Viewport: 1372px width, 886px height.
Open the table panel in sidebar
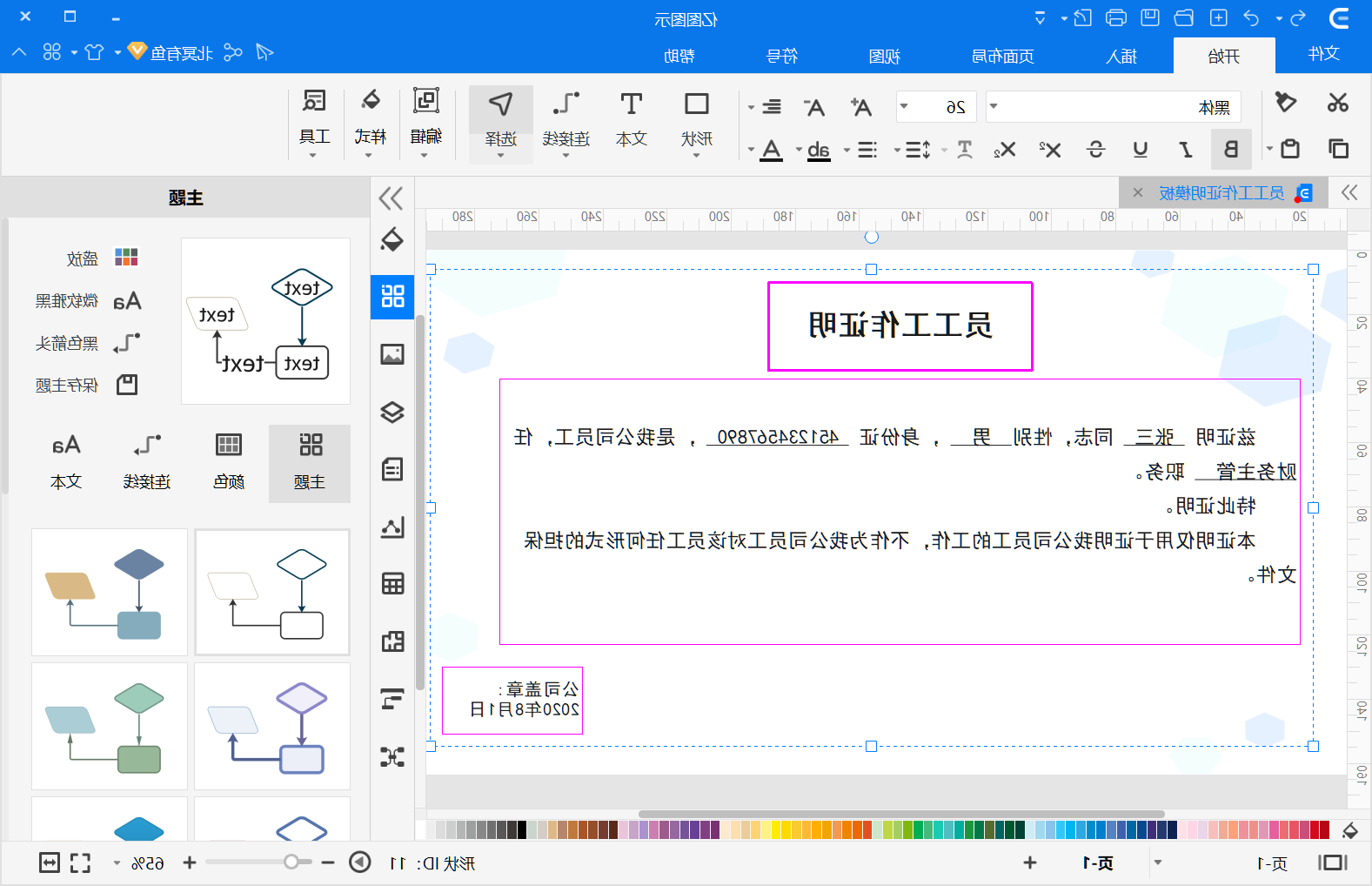(392, 584)
